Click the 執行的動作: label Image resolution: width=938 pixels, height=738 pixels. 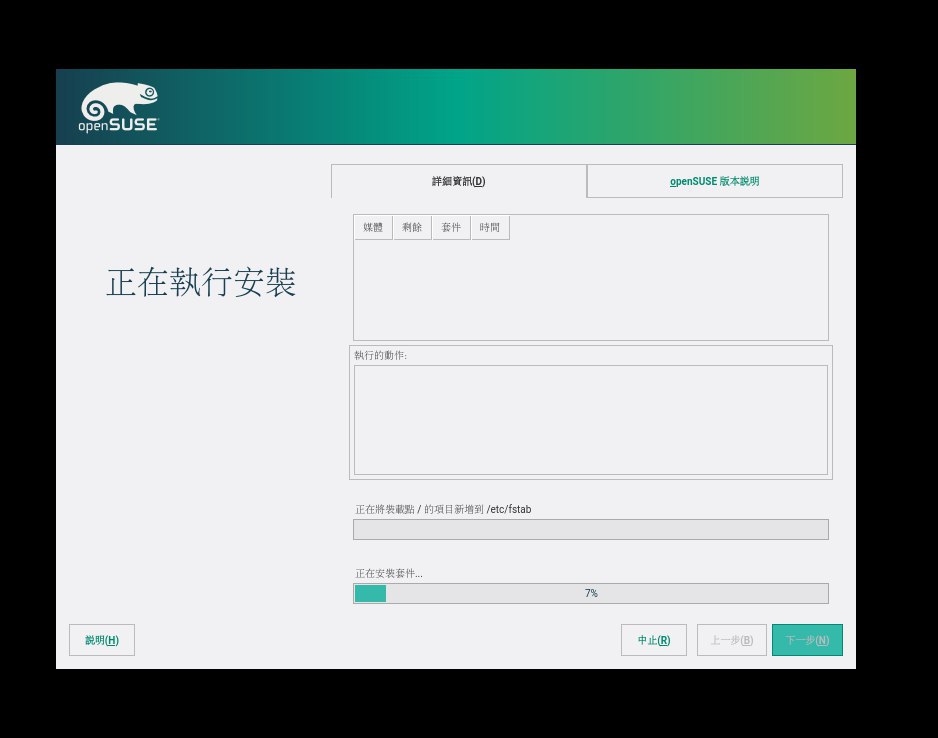380,355
